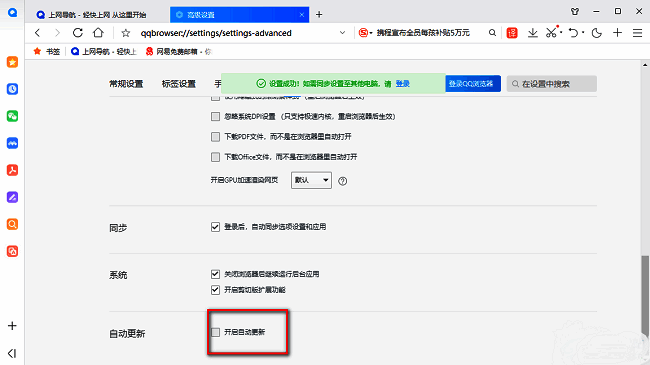Open the history clock sidebar icon

pyautogui.click(x=12, y=89)
